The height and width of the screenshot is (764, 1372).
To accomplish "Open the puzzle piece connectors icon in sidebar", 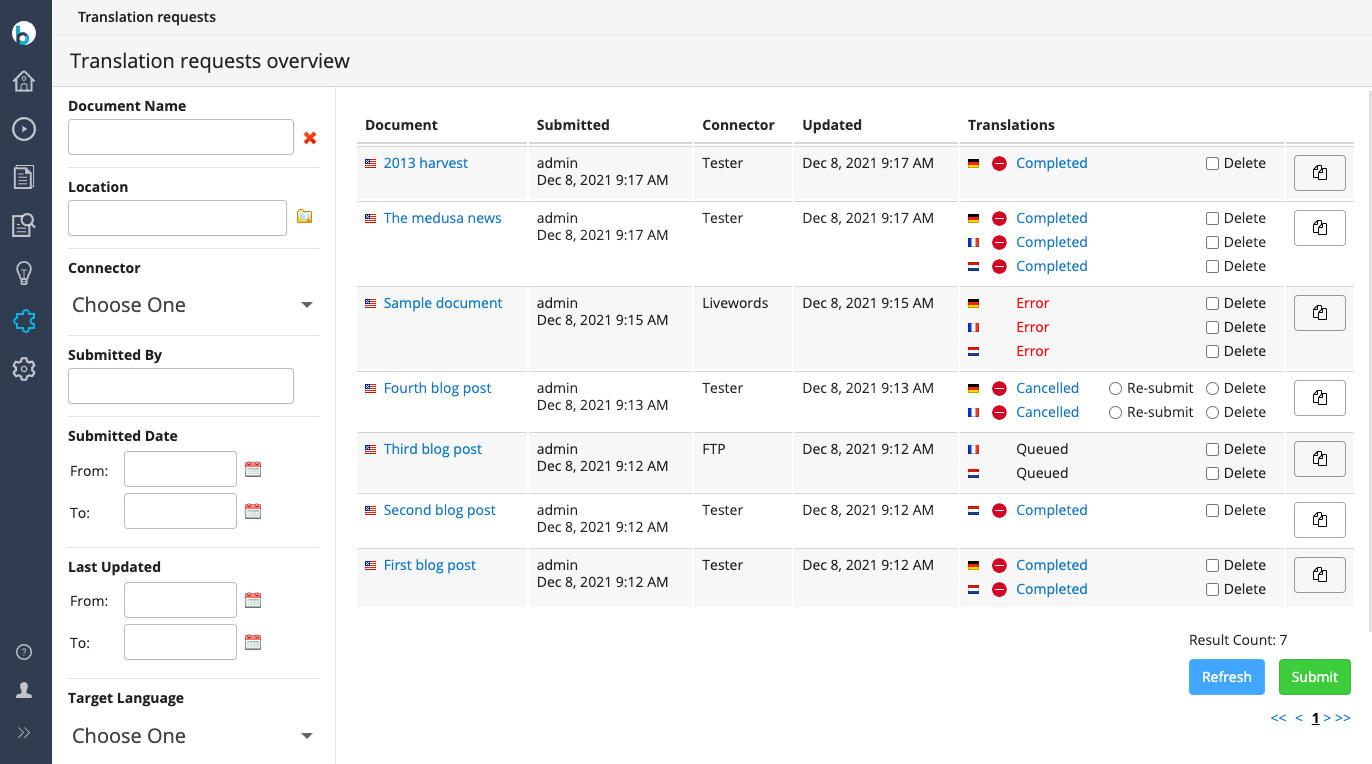I will click(x=24, y=321).
